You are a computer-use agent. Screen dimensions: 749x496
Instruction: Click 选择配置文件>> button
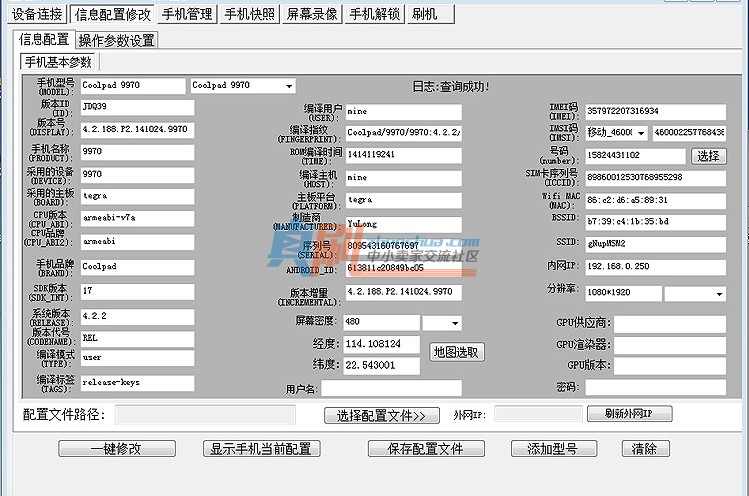click(x=382, y=415)
